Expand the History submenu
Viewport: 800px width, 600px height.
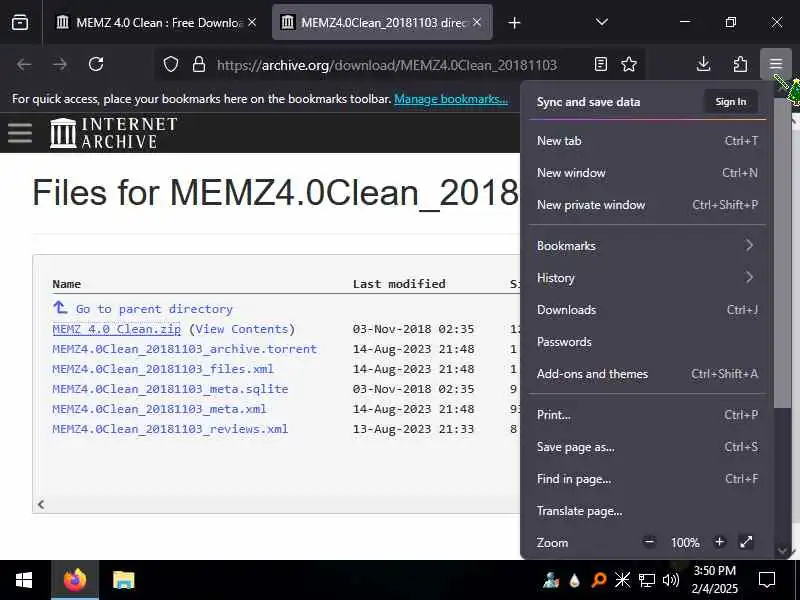pos(647,278)
